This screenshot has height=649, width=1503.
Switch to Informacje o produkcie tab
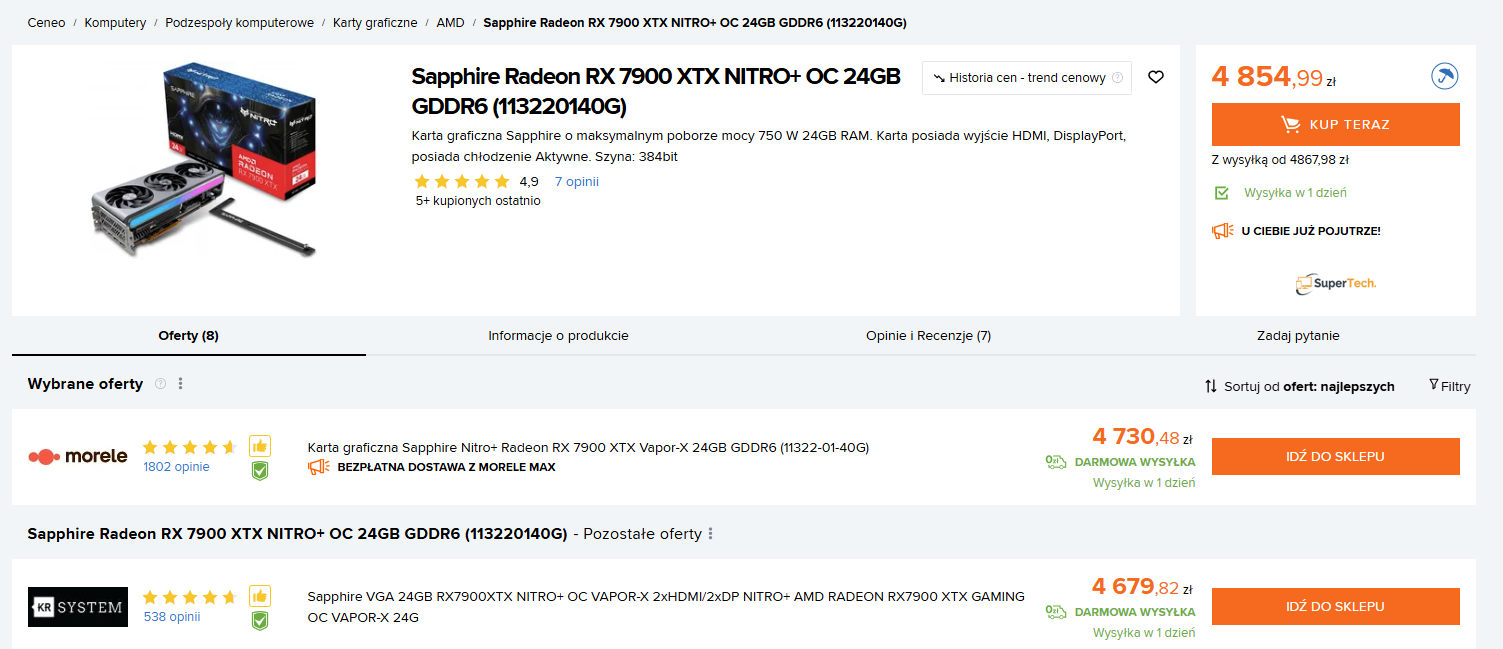pyautogui.click(x=558, y=336)
